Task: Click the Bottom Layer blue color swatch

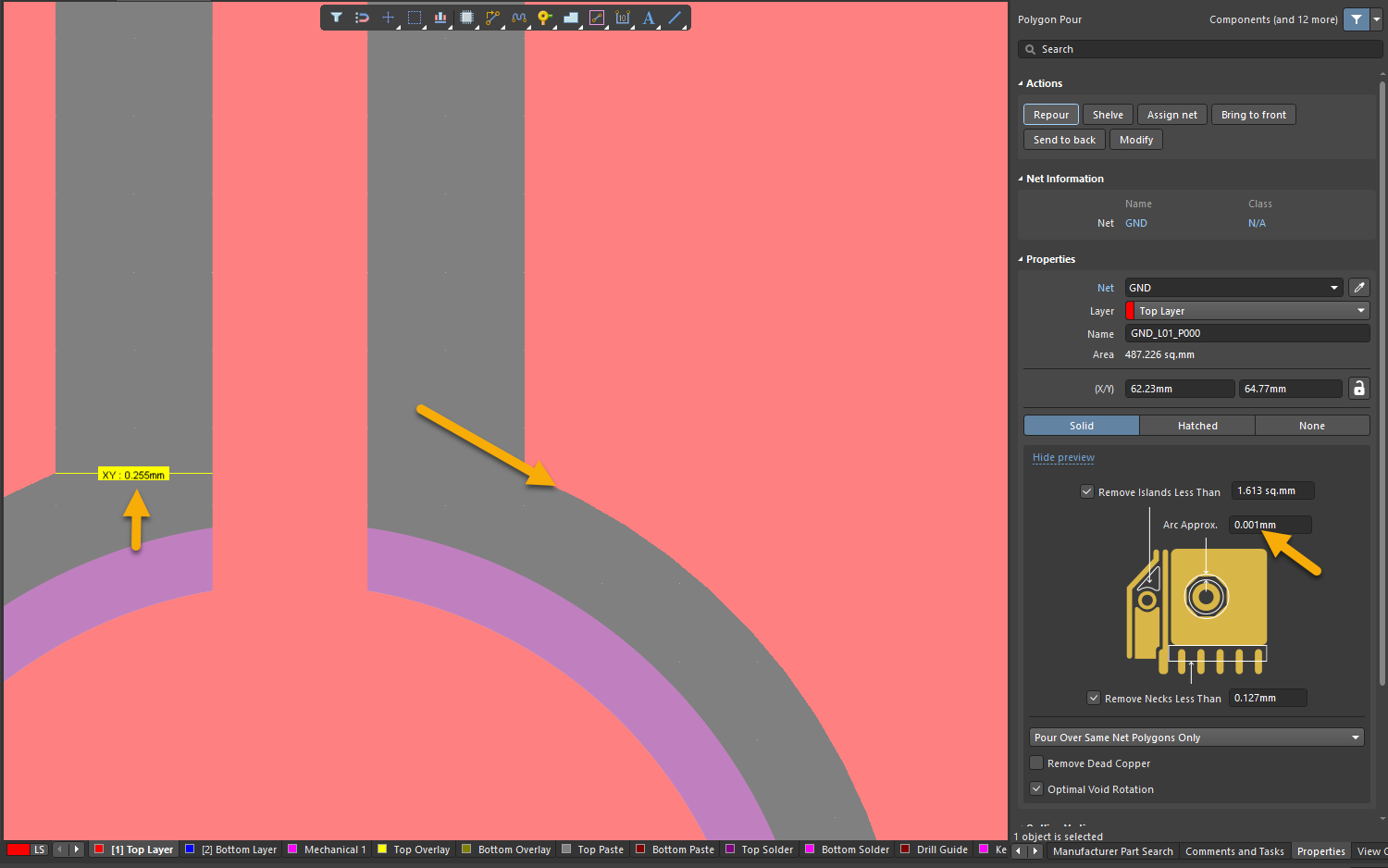Action: (190, 849)
